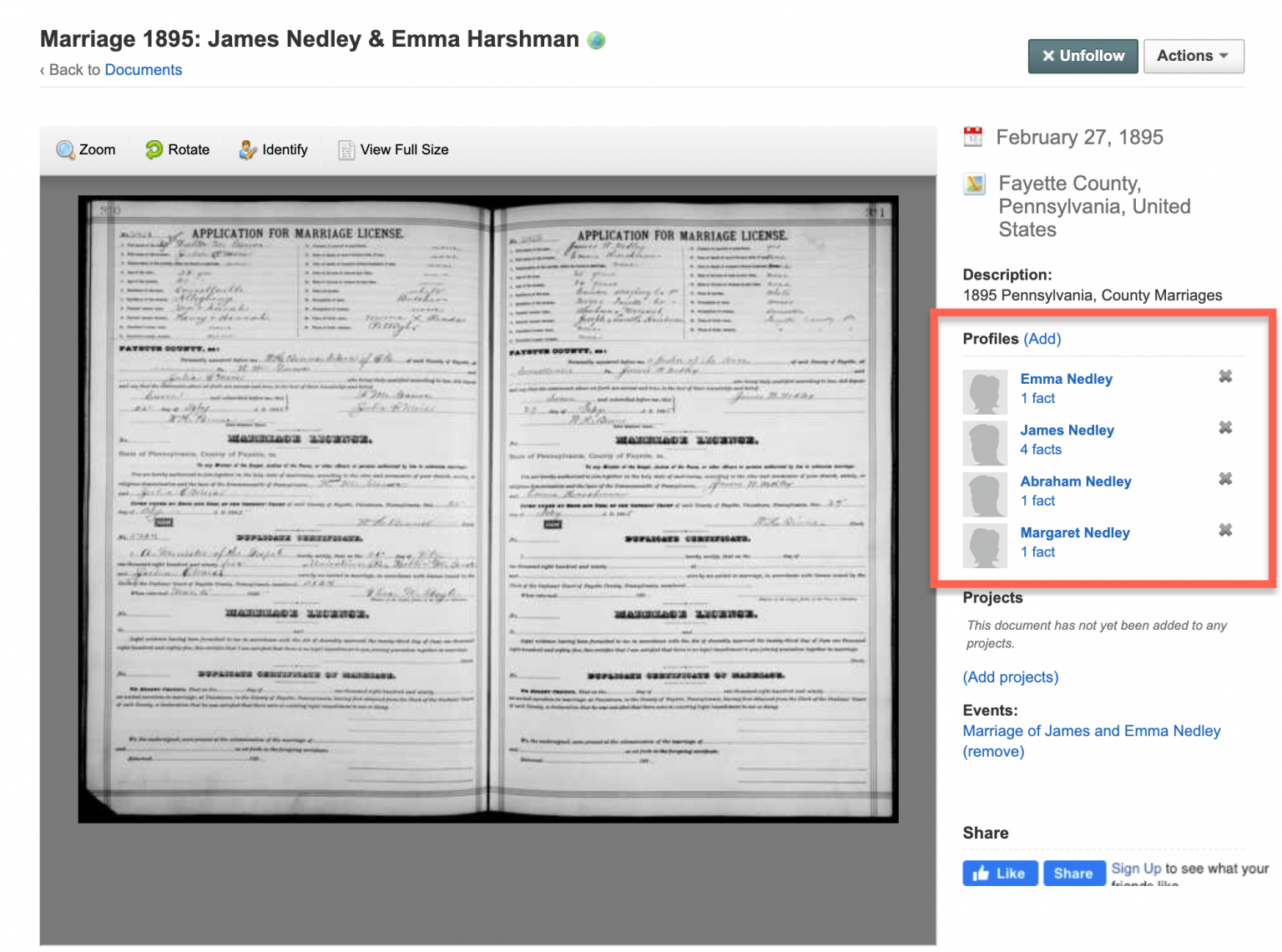The image size is (1282, 952).
Task: Like the page via the Facebook button
Action: (999, 873)
